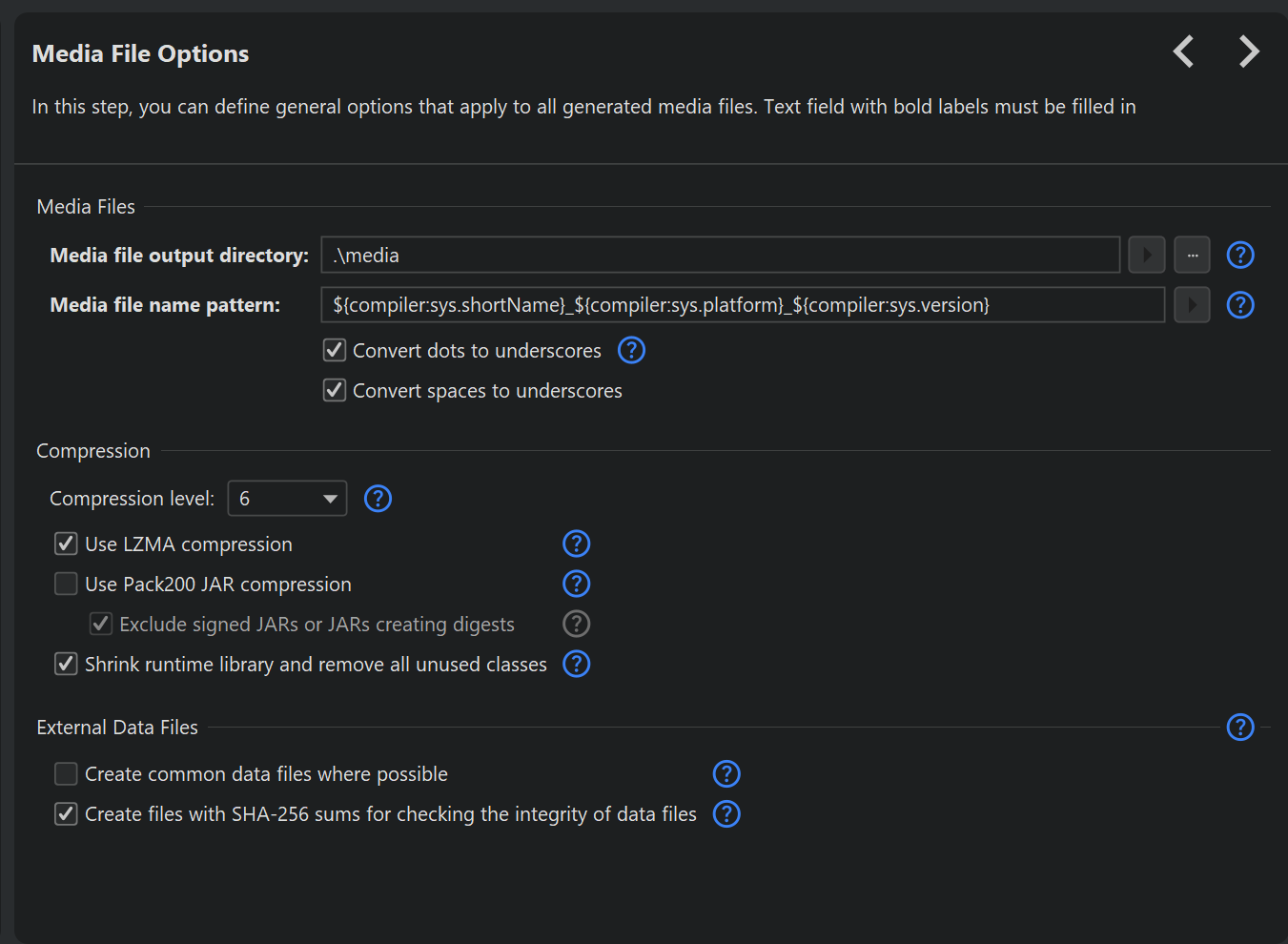Show help for SHA-256 sums option
1288x944 pixels.
tap(726, 814)
